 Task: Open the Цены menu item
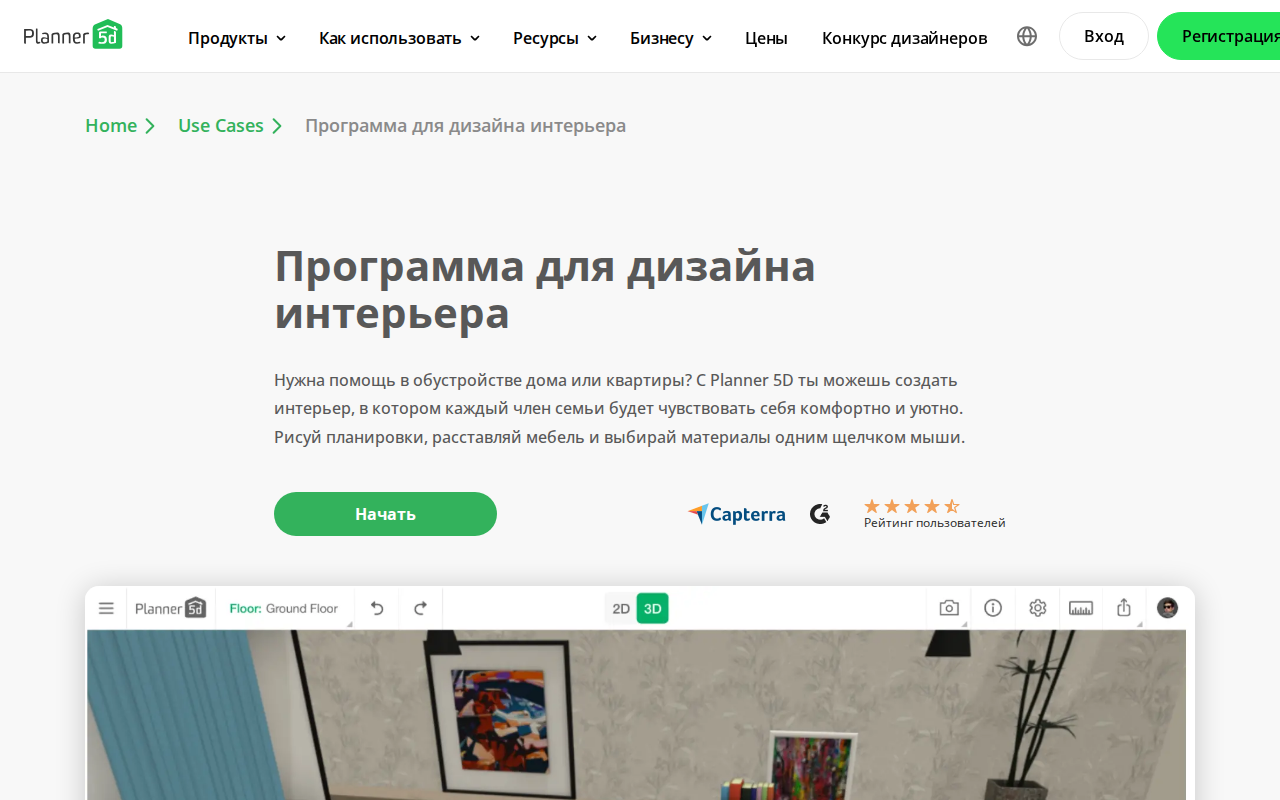point(766,38)
